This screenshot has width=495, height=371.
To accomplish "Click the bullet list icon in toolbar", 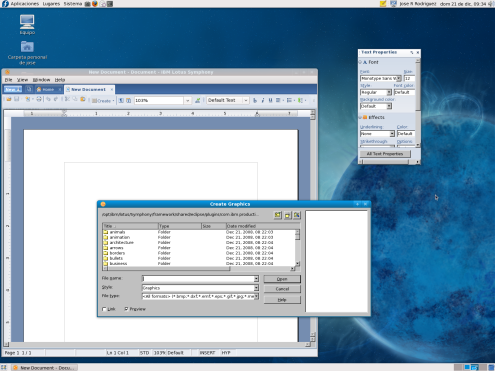I will [x=289, y=100].
